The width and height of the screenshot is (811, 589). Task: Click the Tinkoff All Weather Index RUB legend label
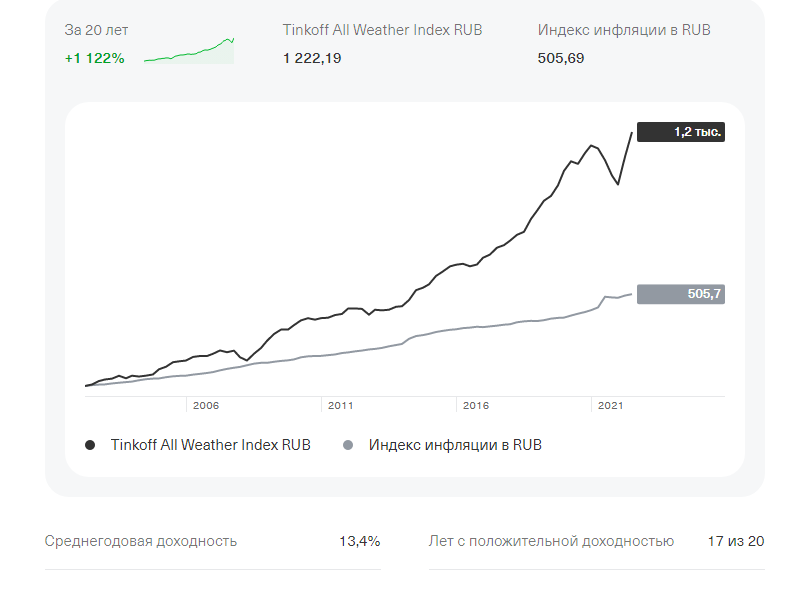211,445
